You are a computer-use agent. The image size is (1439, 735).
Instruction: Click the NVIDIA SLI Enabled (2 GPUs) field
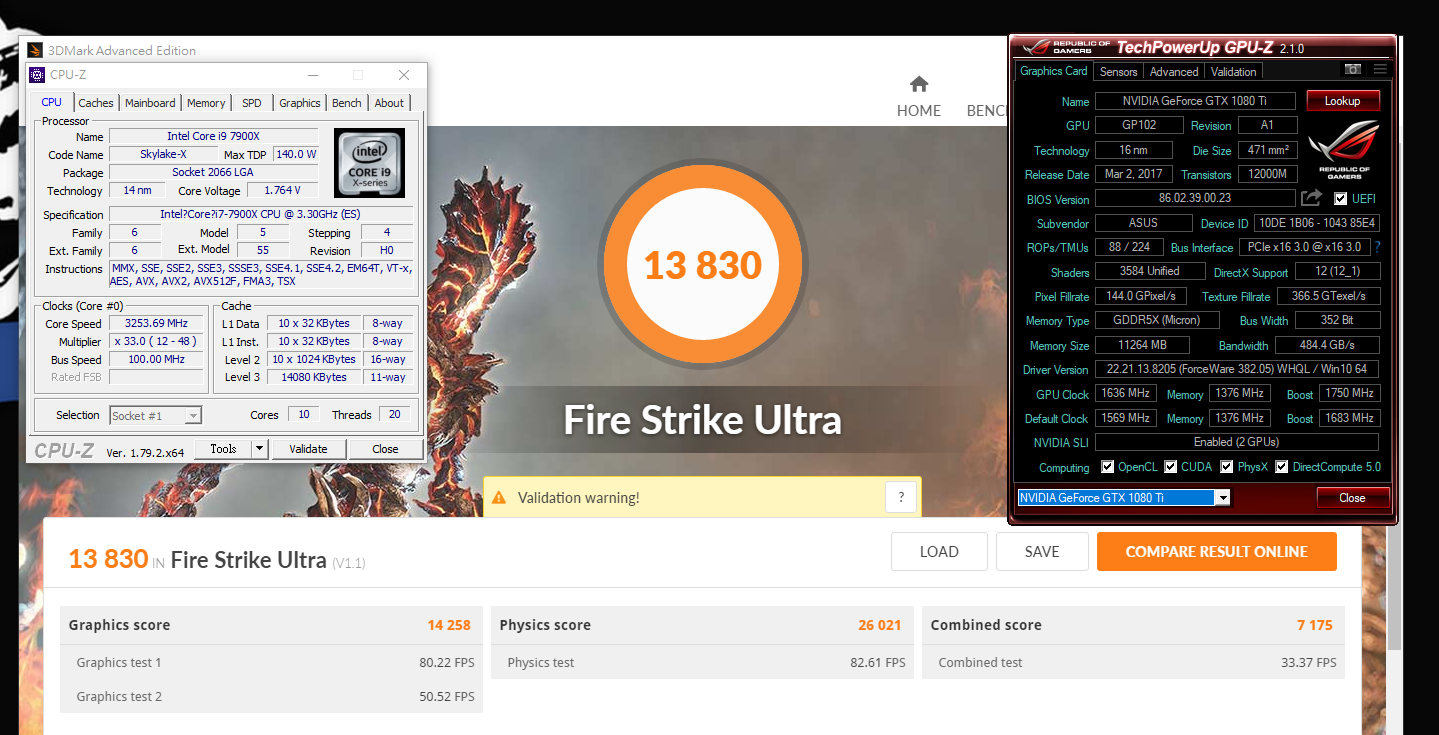[x=1237, y=442]
